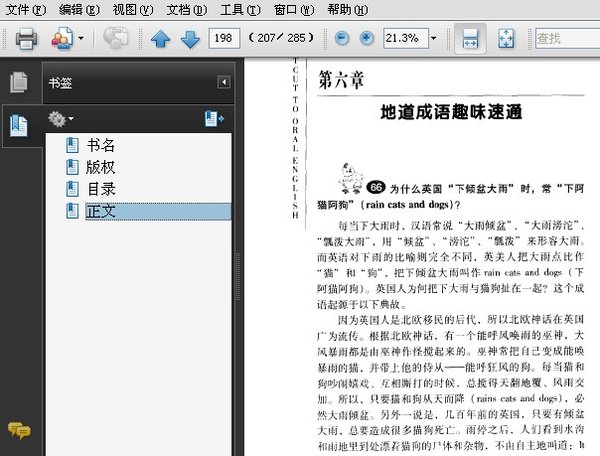The height and width of the screenshot is (456, 600).
Task: Open the bookmark options gear dropdown
Action: (61, 119)
